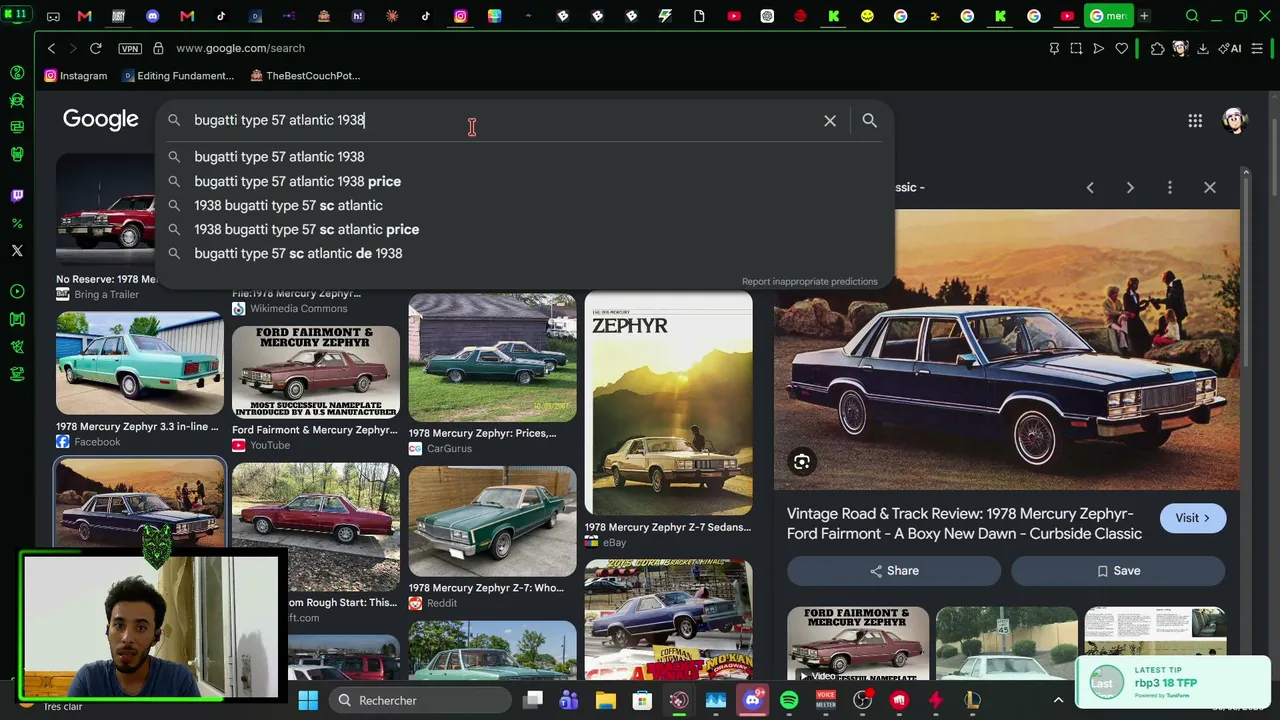Open File Explorer from the taskbar

point(605,700)
